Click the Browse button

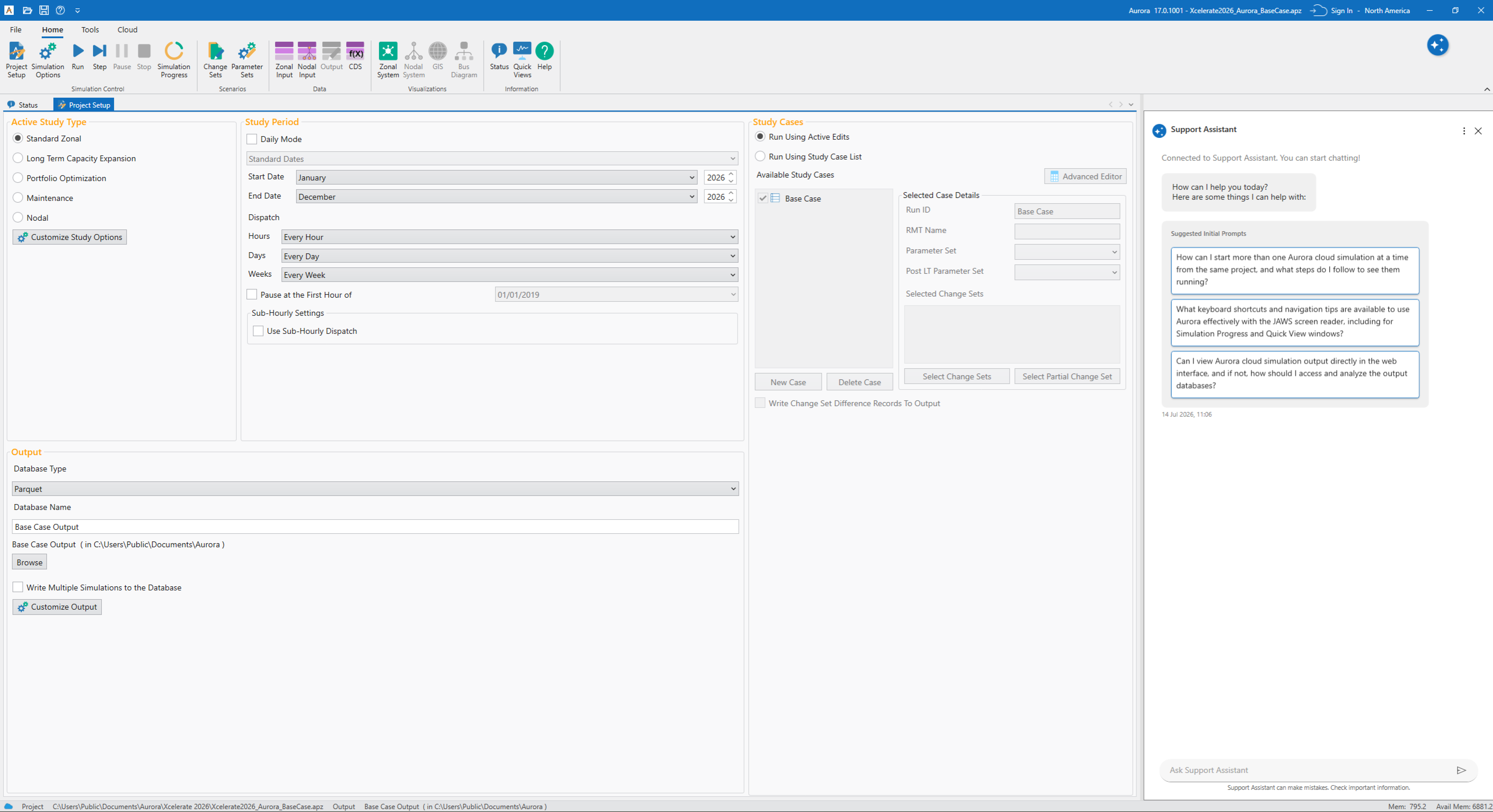point(29,562)
